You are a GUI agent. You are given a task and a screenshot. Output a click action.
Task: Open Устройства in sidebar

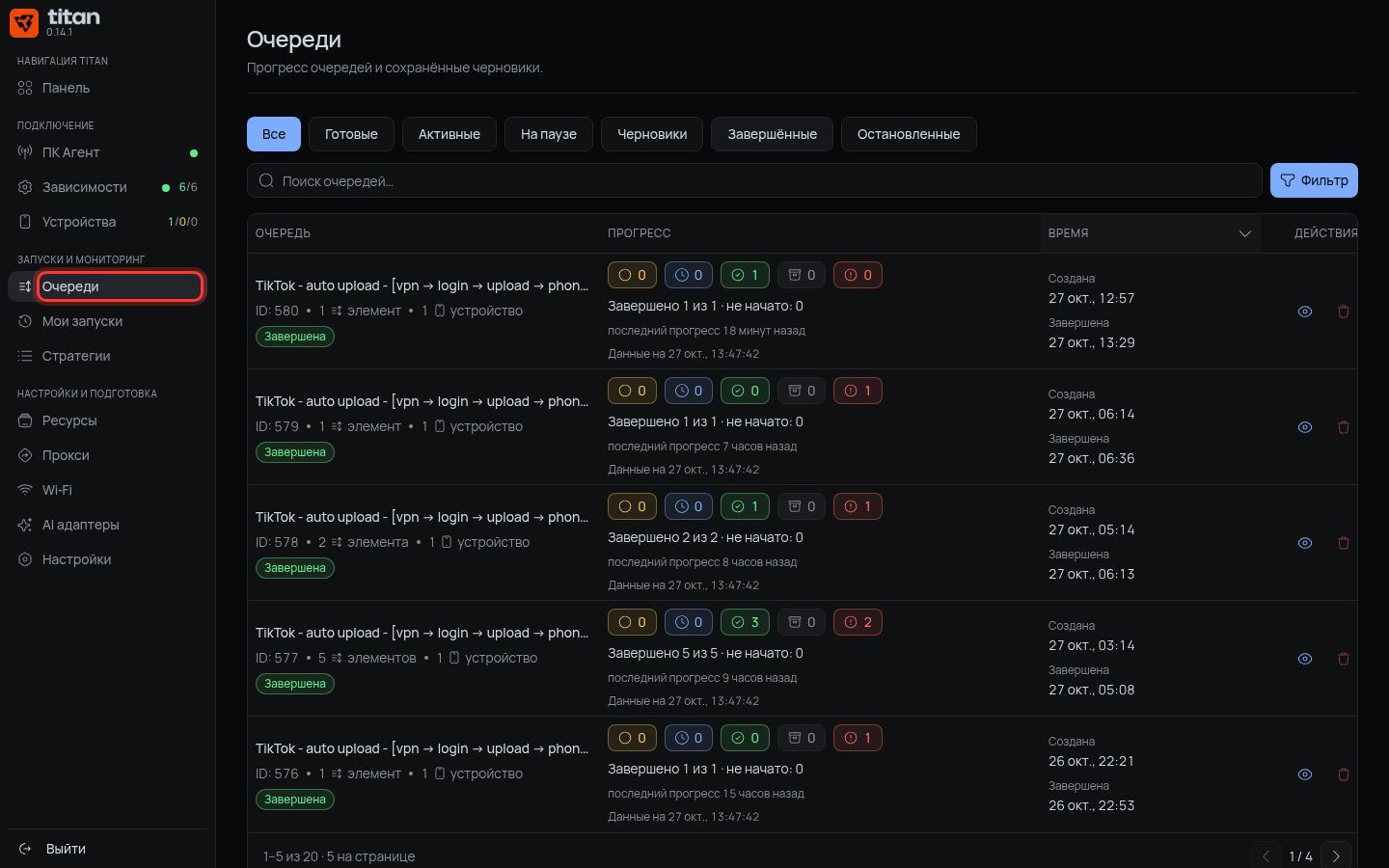pyautogui.click(x=107, y=222)
